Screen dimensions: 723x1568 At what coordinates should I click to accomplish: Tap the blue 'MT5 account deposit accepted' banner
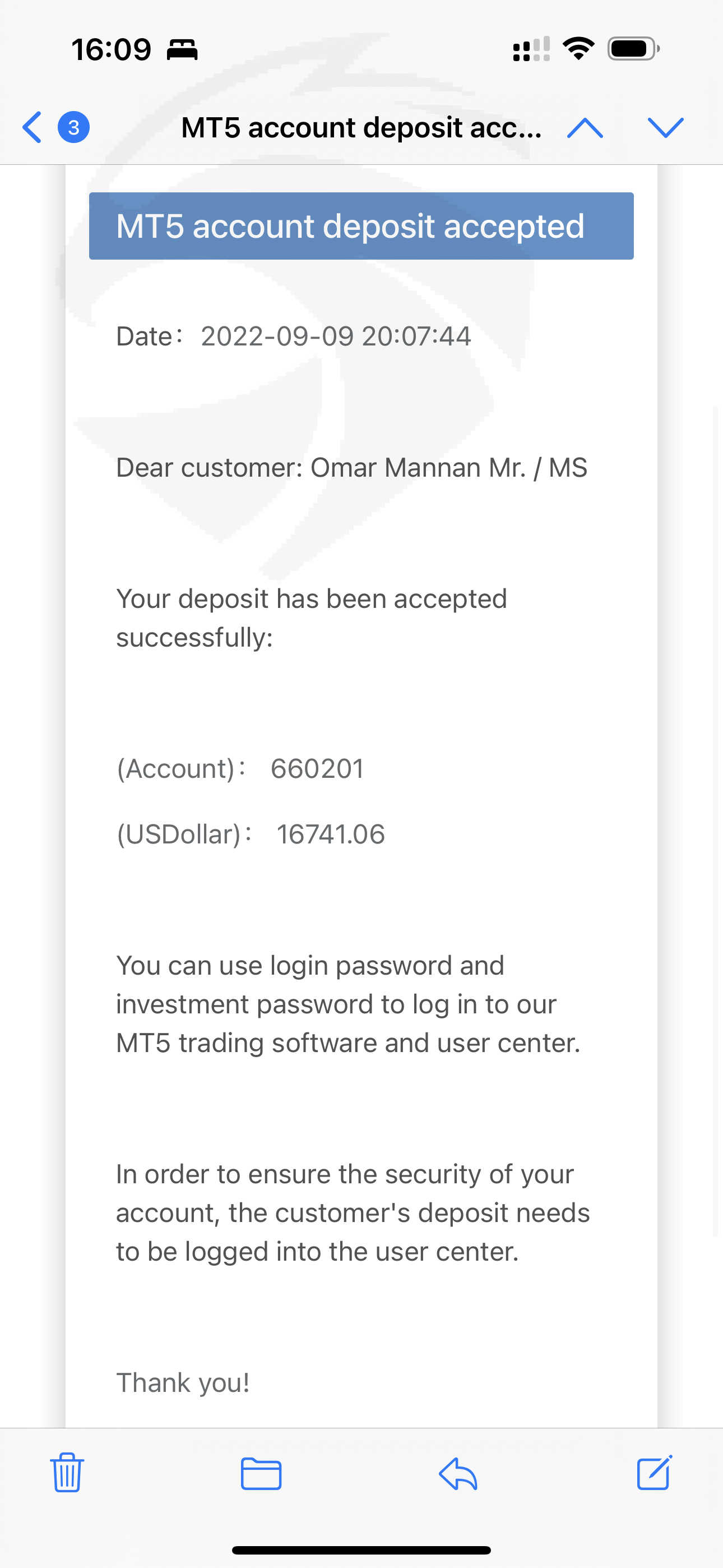click(361, 226)
